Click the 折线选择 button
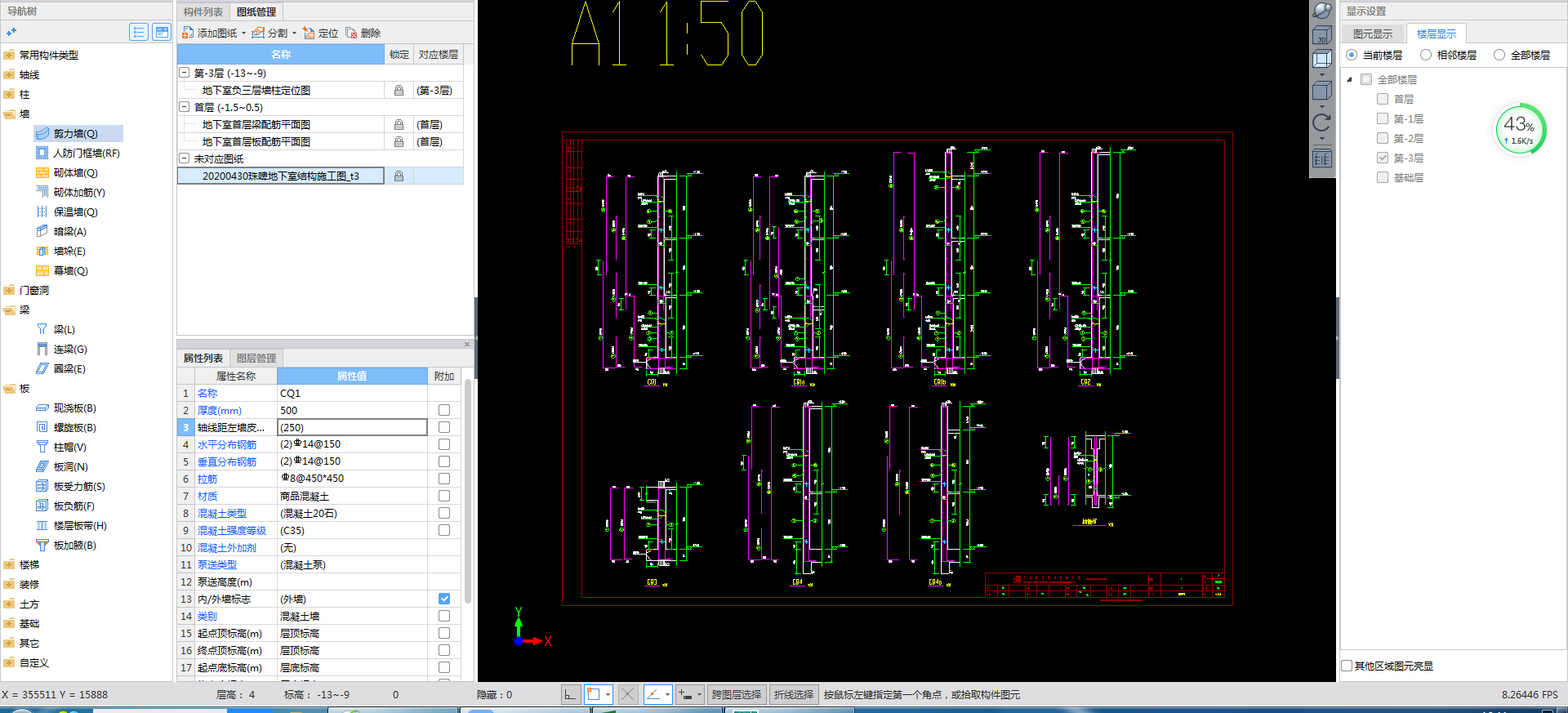 click(x=794, y=694)
